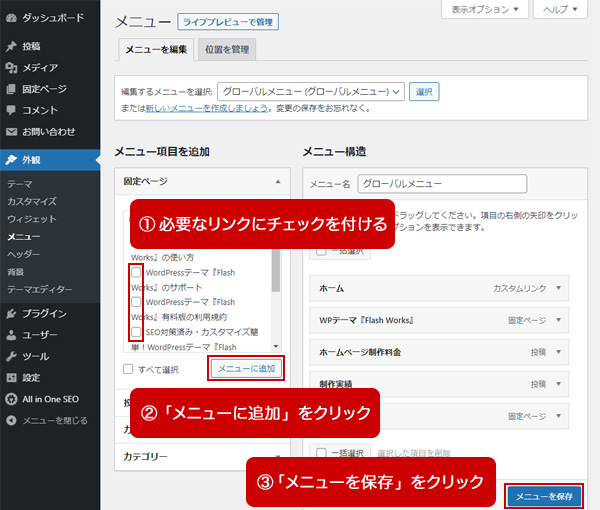Click the 選択 button
The height and width of the screenshot is (510, 600).
(424, 92)
